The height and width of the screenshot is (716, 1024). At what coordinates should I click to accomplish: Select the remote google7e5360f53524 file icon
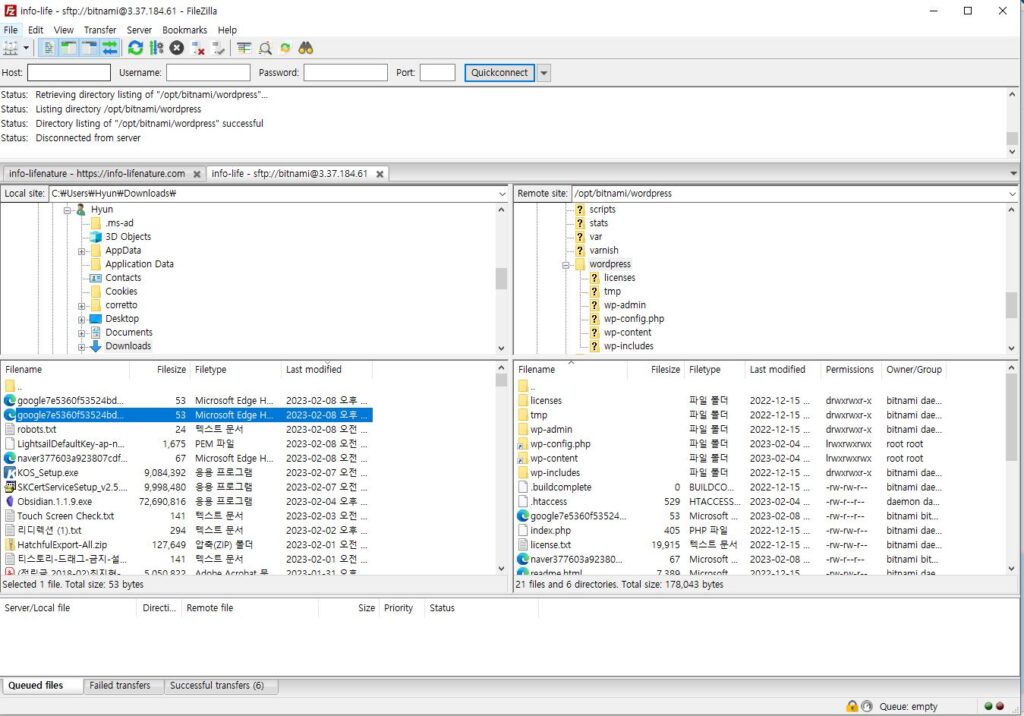tap(522, 515)
